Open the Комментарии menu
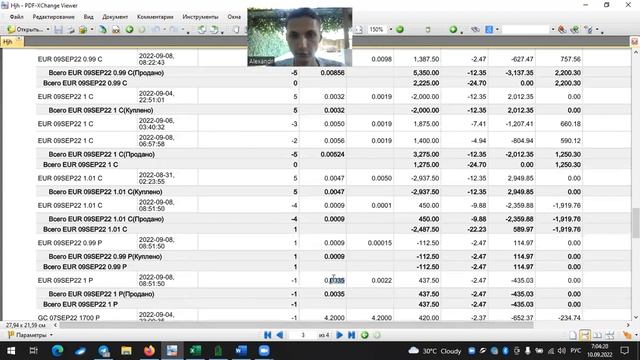 [155, 17]
